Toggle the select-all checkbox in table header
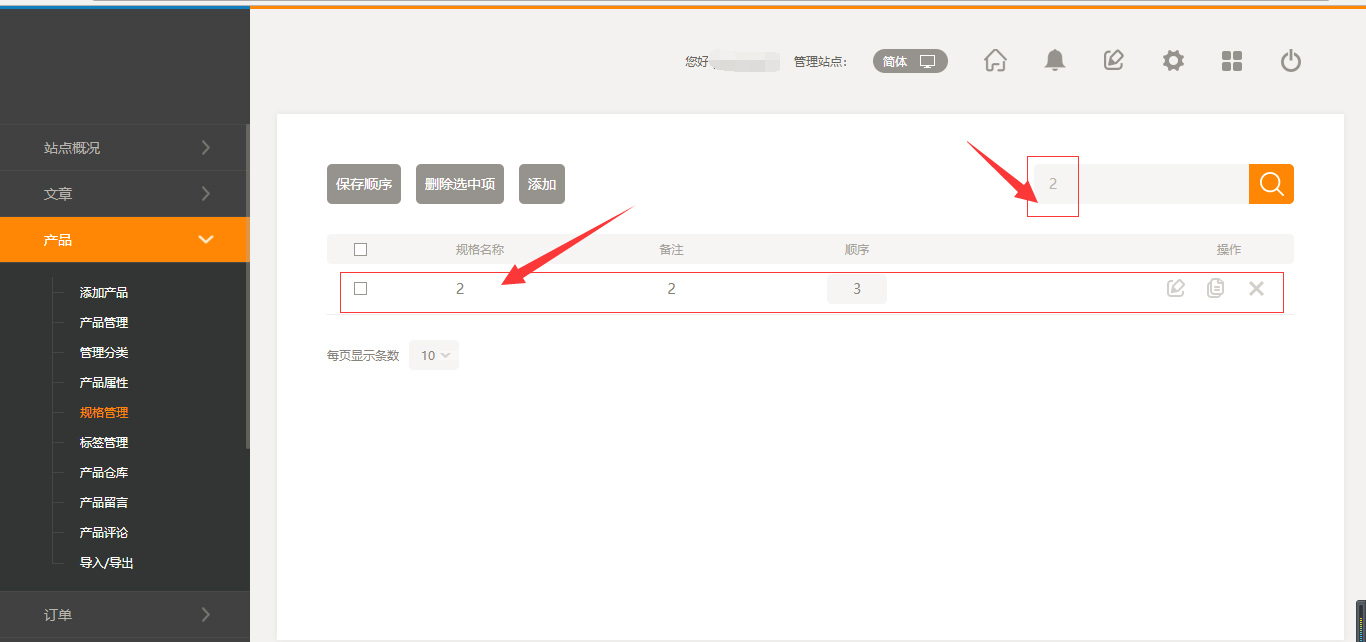This screenshot has height=642, width=1366. point(361,249)
